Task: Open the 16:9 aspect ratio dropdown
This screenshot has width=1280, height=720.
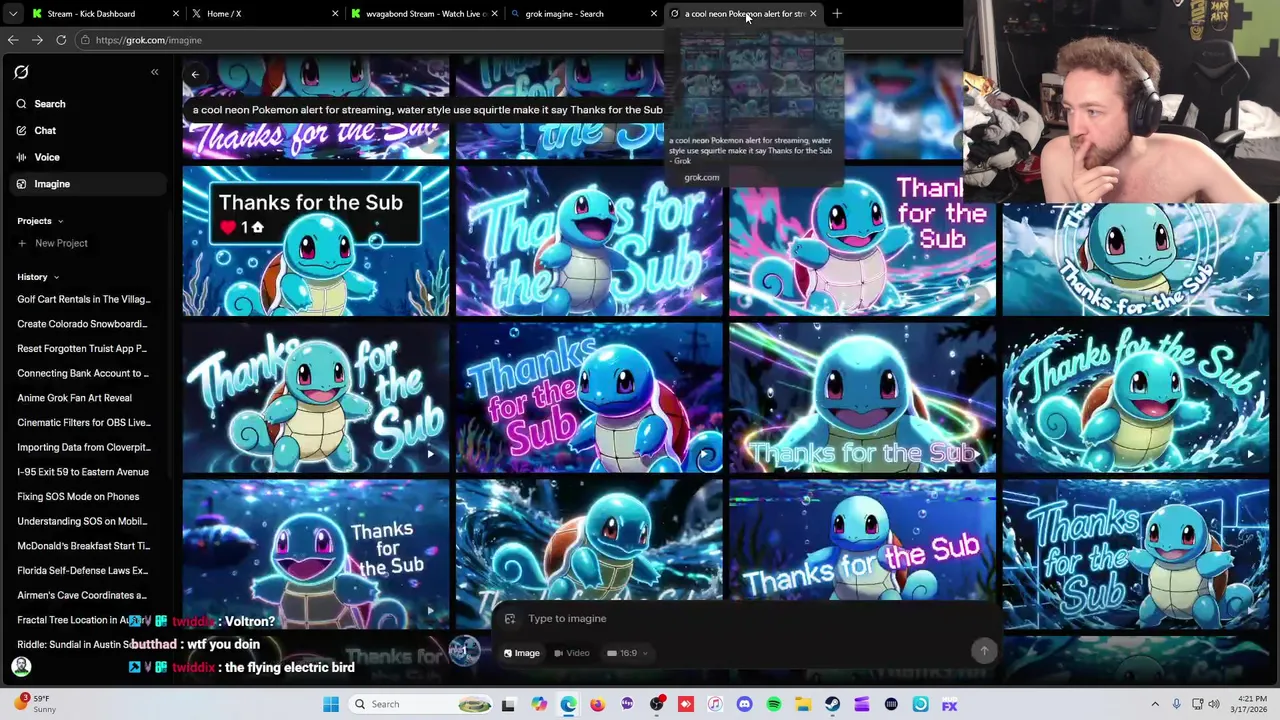Action: (x=627, y=653)
